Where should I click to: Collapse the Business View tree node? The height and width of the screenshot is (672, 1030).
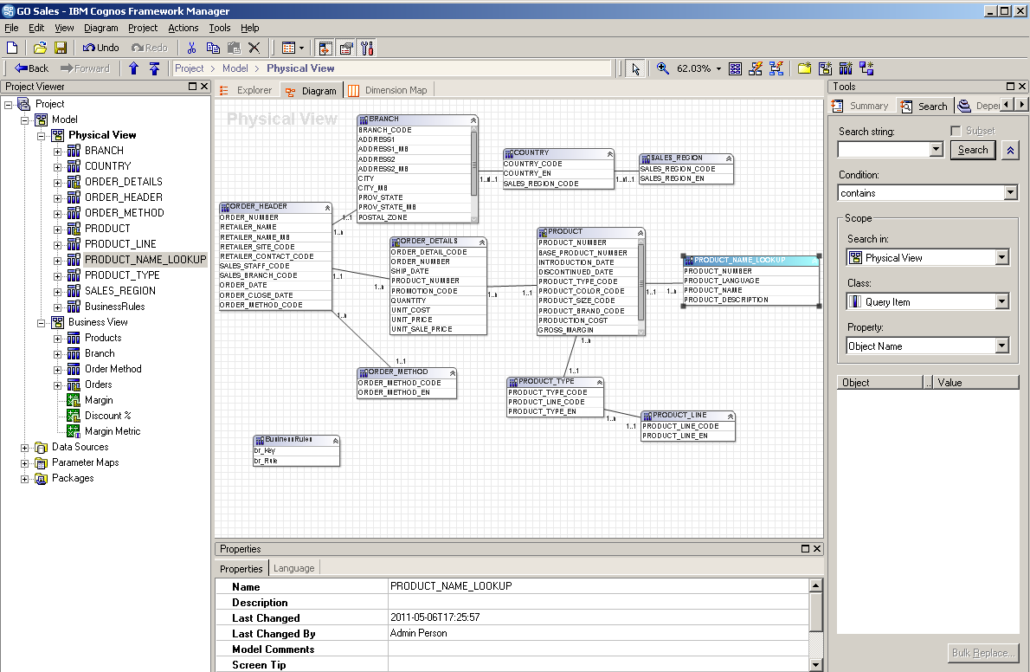click(x=41, y=323)
